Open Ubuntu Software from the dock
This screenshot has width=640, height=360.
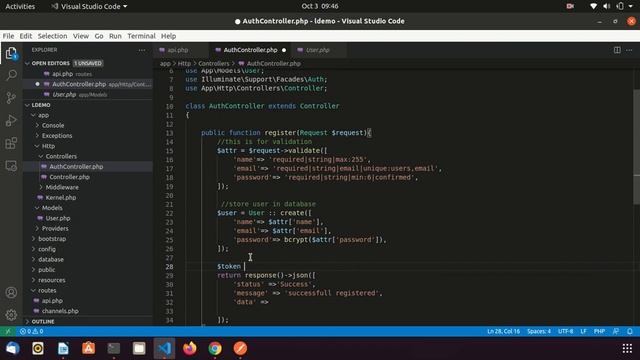coord(89,348)
